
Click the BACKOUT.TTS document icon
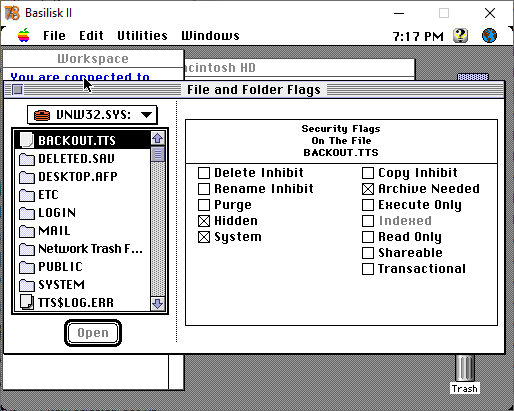(x=26, y=140)
